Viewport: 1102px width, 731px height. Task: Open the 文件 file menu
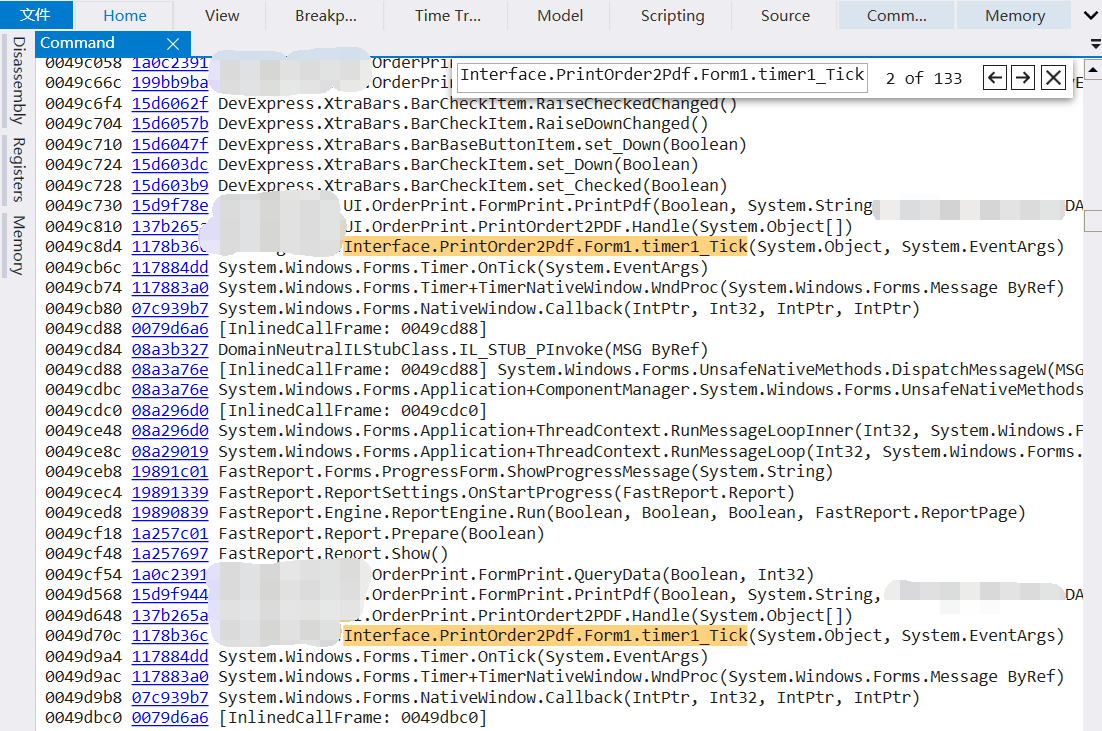coord(35,15)
